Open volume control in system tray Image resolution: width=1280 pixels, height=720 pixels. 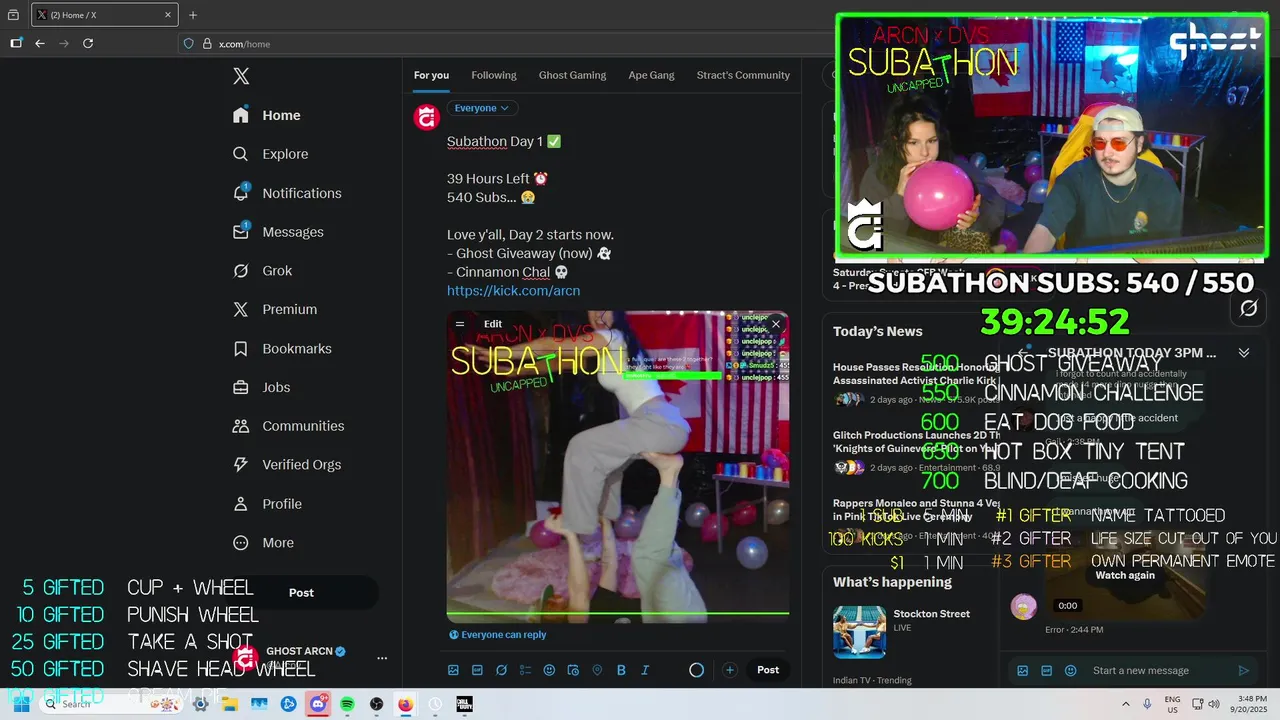click(1213, 704)
